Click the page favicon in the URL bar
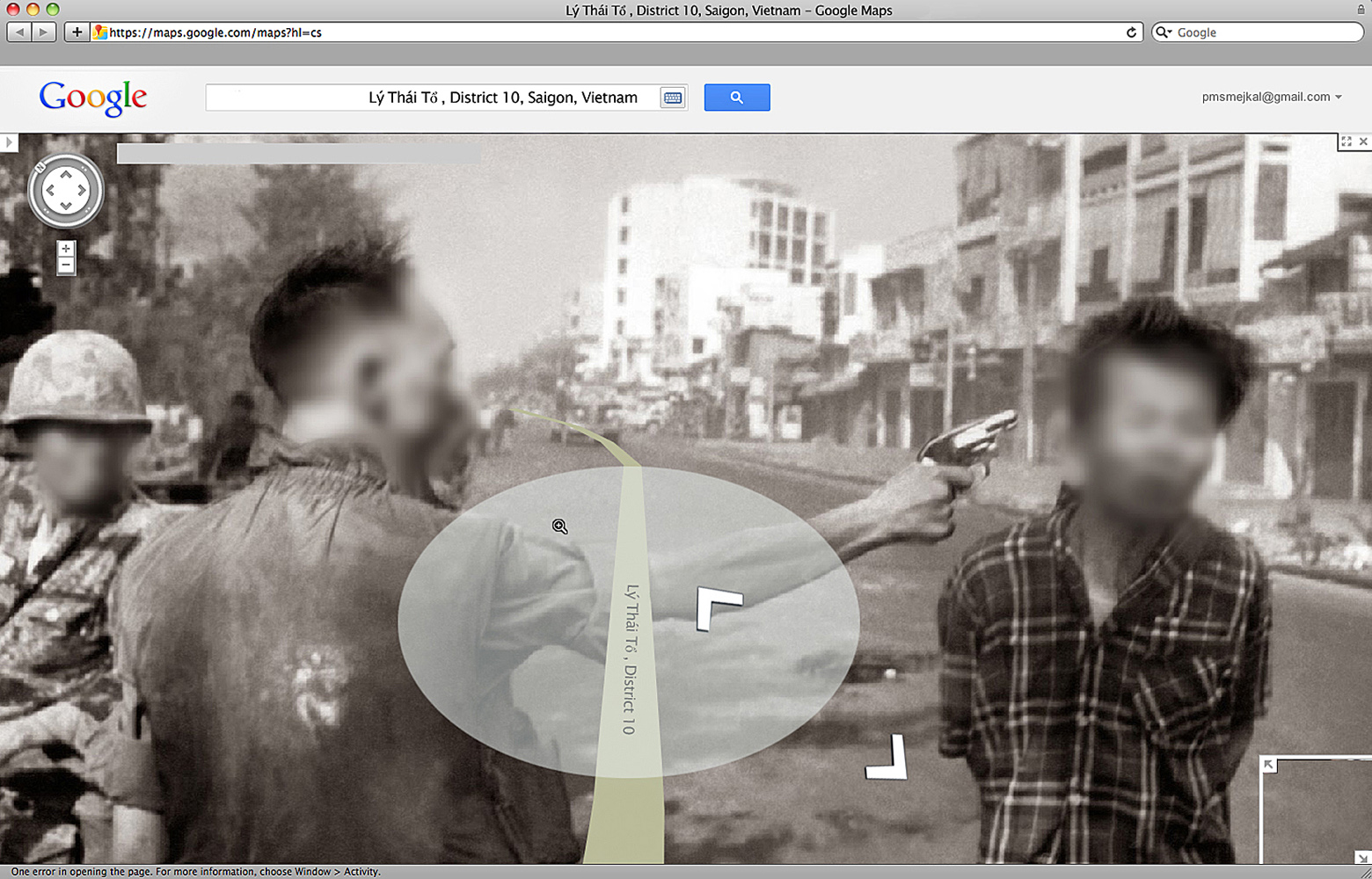 click(x=100, y=33)
